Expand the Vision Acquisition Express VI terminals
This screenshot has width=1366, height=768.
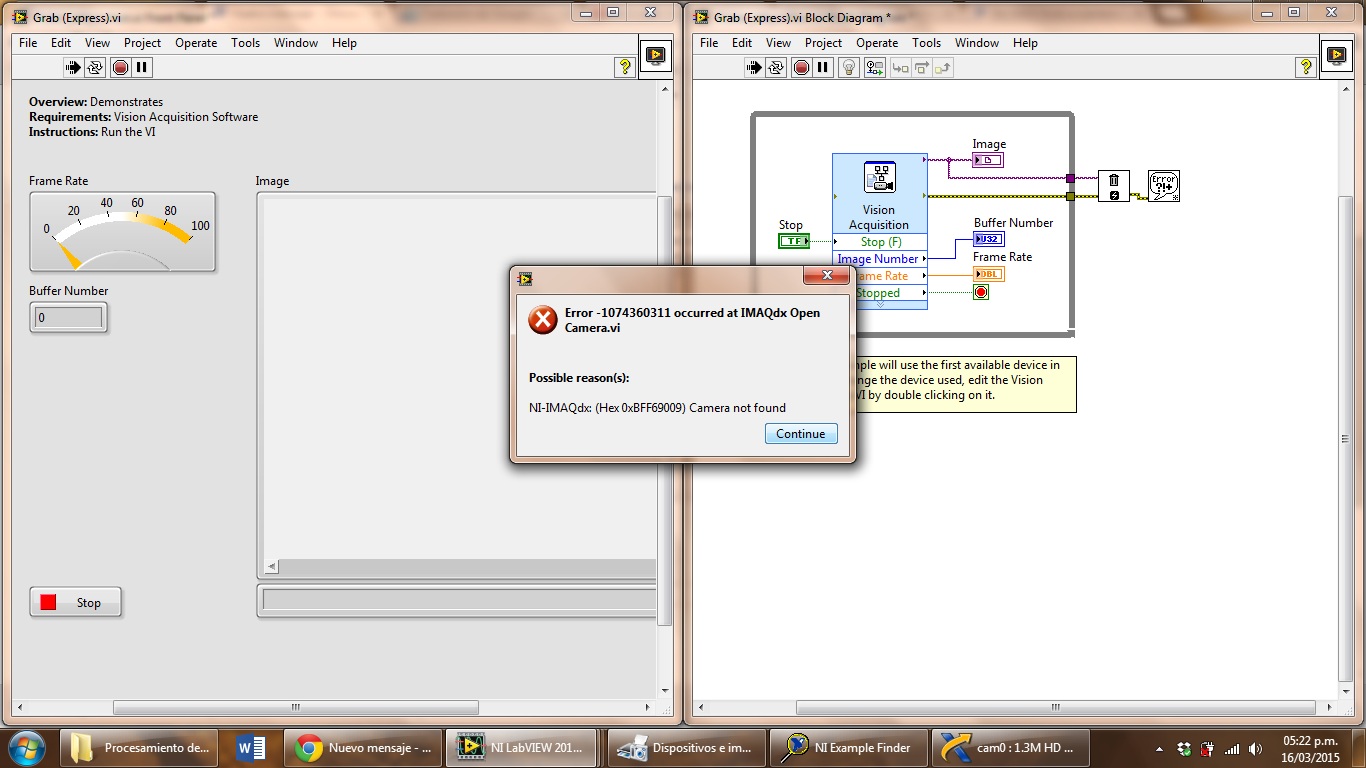880,304
